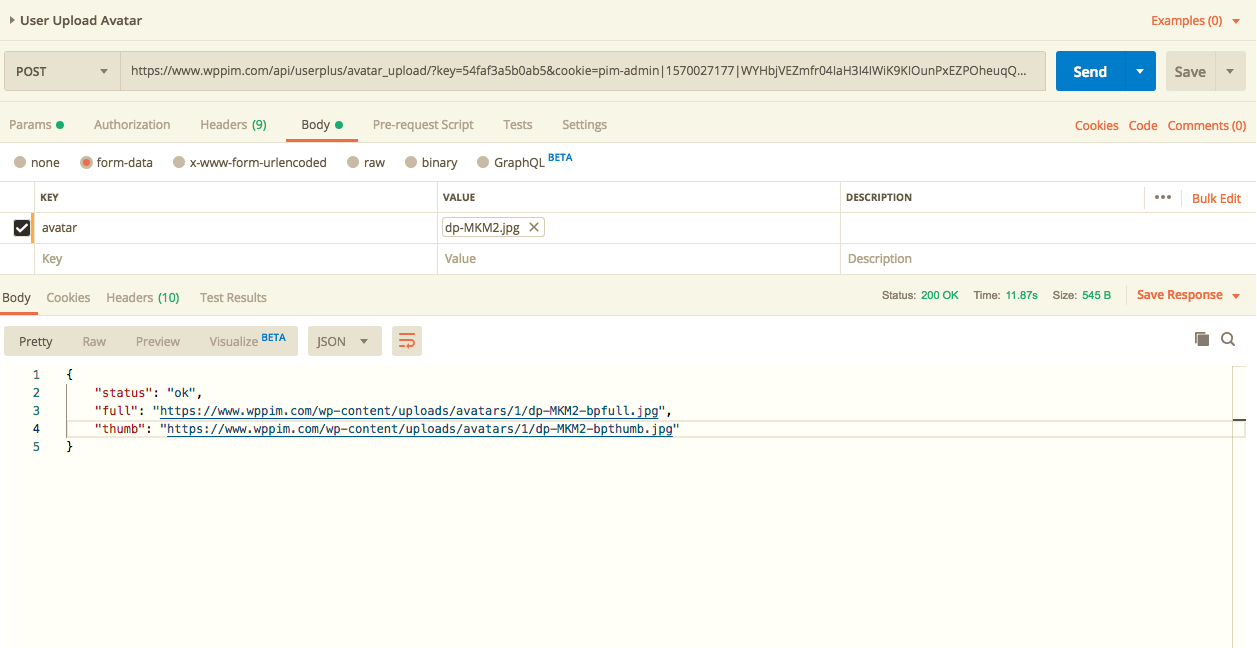Open the POST request method dropdown
1257x648 pixels.
62,71
